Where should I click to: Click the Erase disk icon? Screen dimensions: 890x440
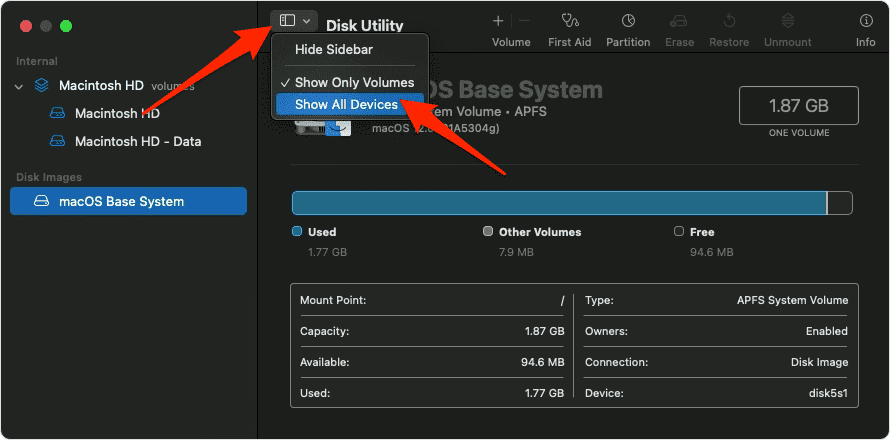pos(679,21)
